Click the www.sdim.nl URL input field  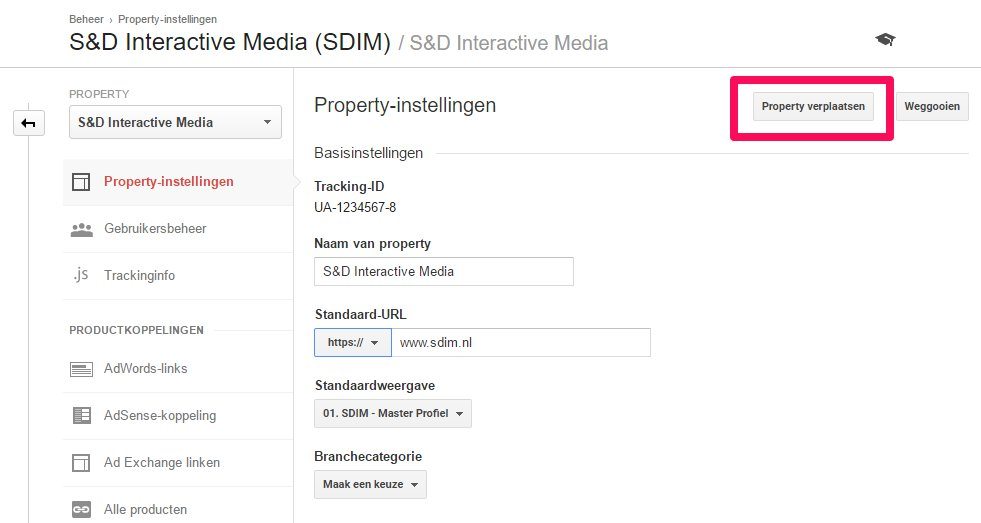521,342
